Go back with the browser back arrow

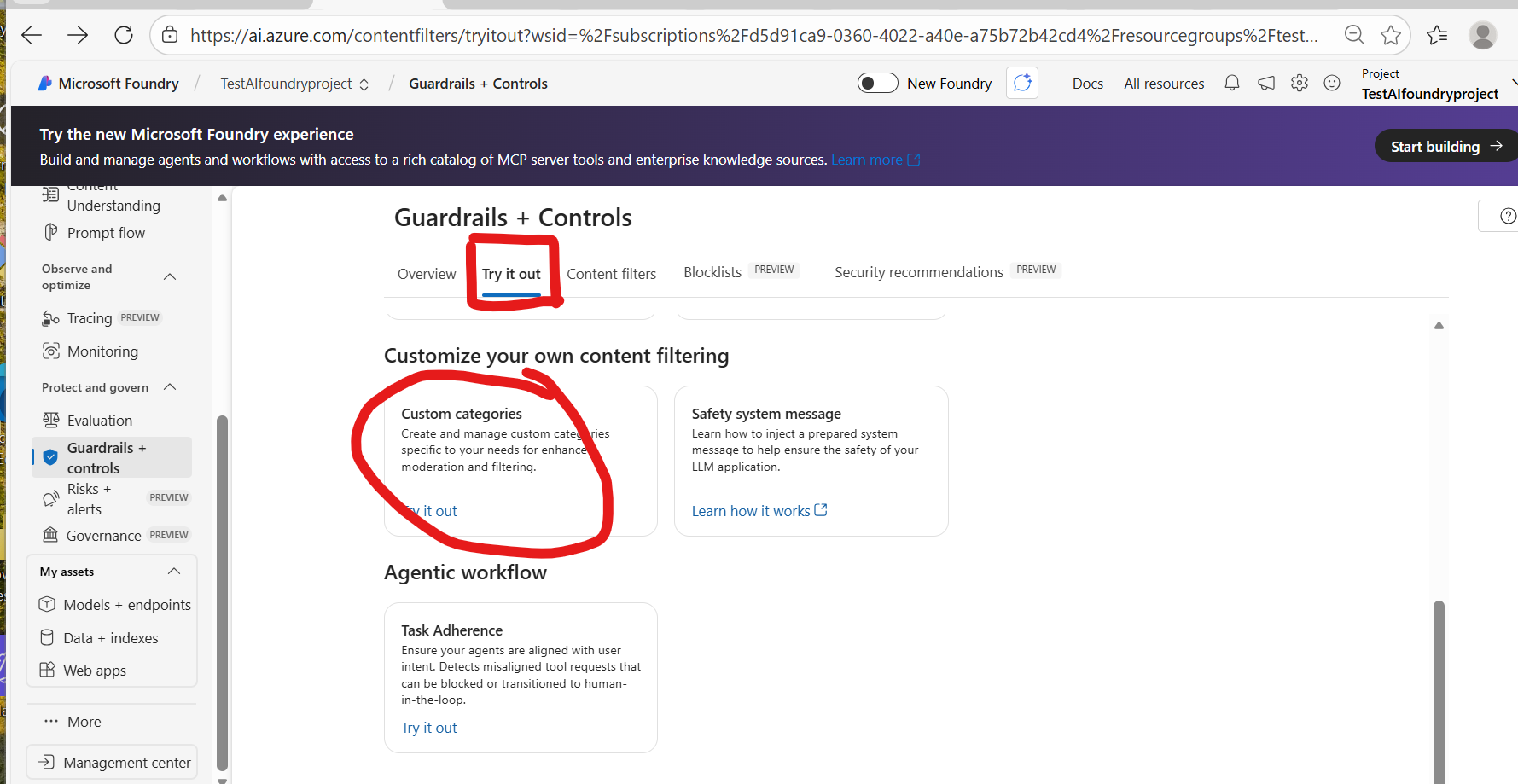[32, 35]
